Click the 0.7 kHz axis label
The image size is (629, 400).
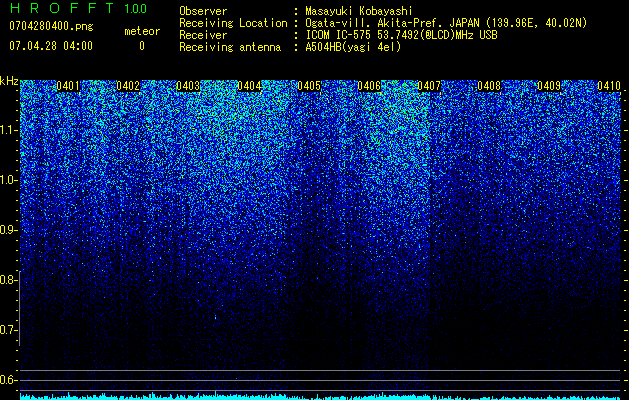click(x=8, y=330)
